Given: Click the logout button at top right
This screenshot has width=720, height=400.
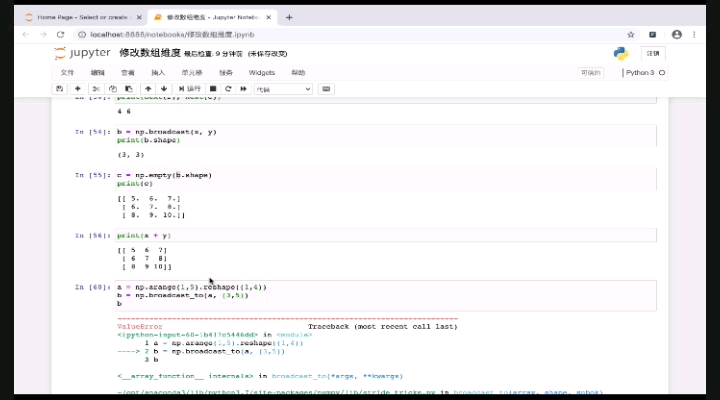Looking at the screenshot, I should click(653, 53).
